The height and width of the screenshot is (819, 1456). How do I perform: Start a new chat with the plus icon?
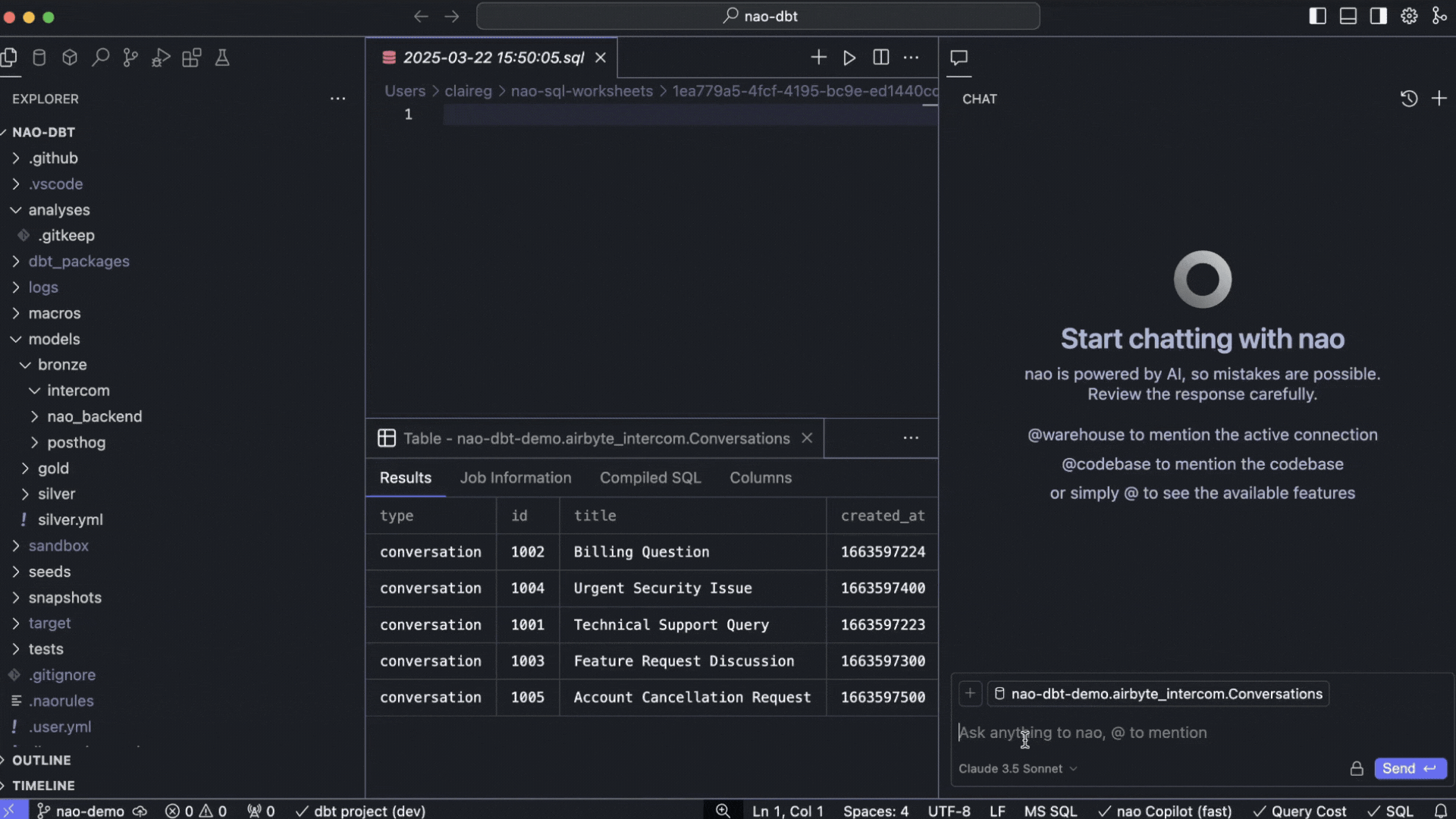click(1439, 99)
